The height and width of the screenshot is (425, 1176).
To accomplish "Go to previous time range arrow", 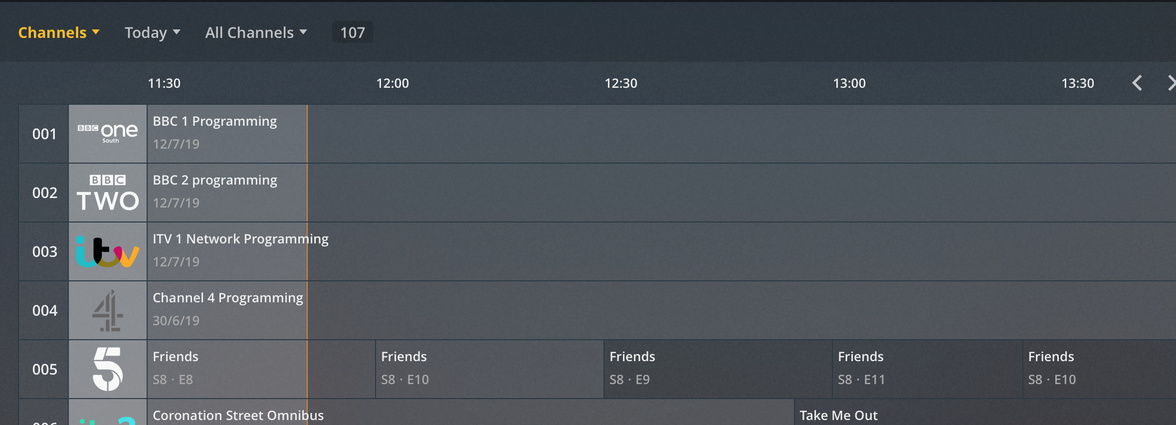I will pos(1137,83).
